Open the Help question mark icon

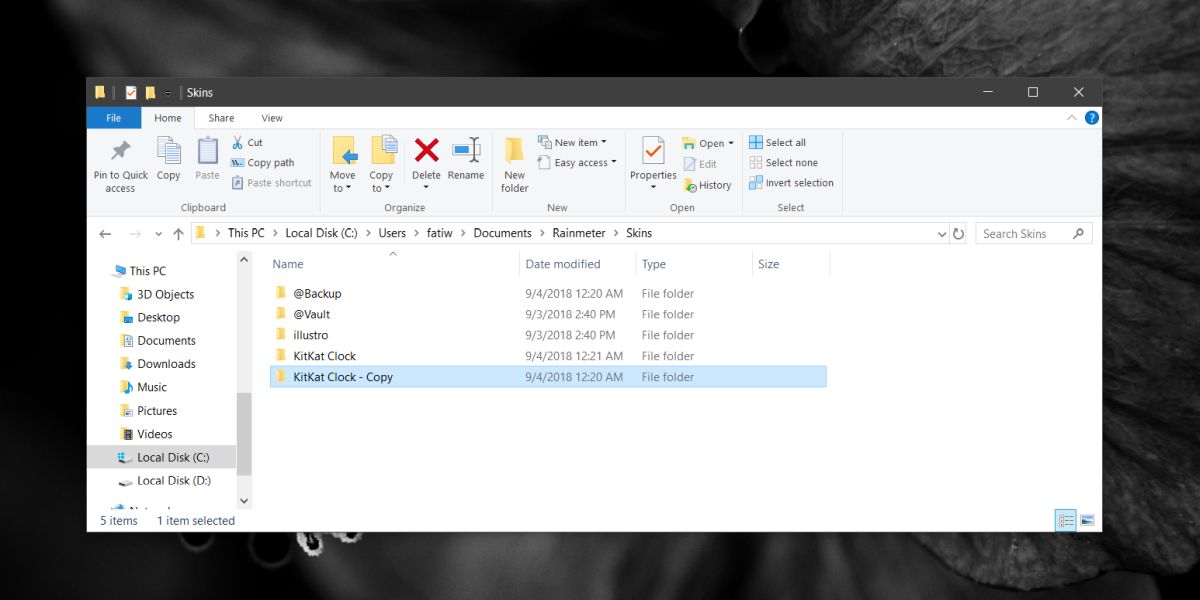point(1092,118)
